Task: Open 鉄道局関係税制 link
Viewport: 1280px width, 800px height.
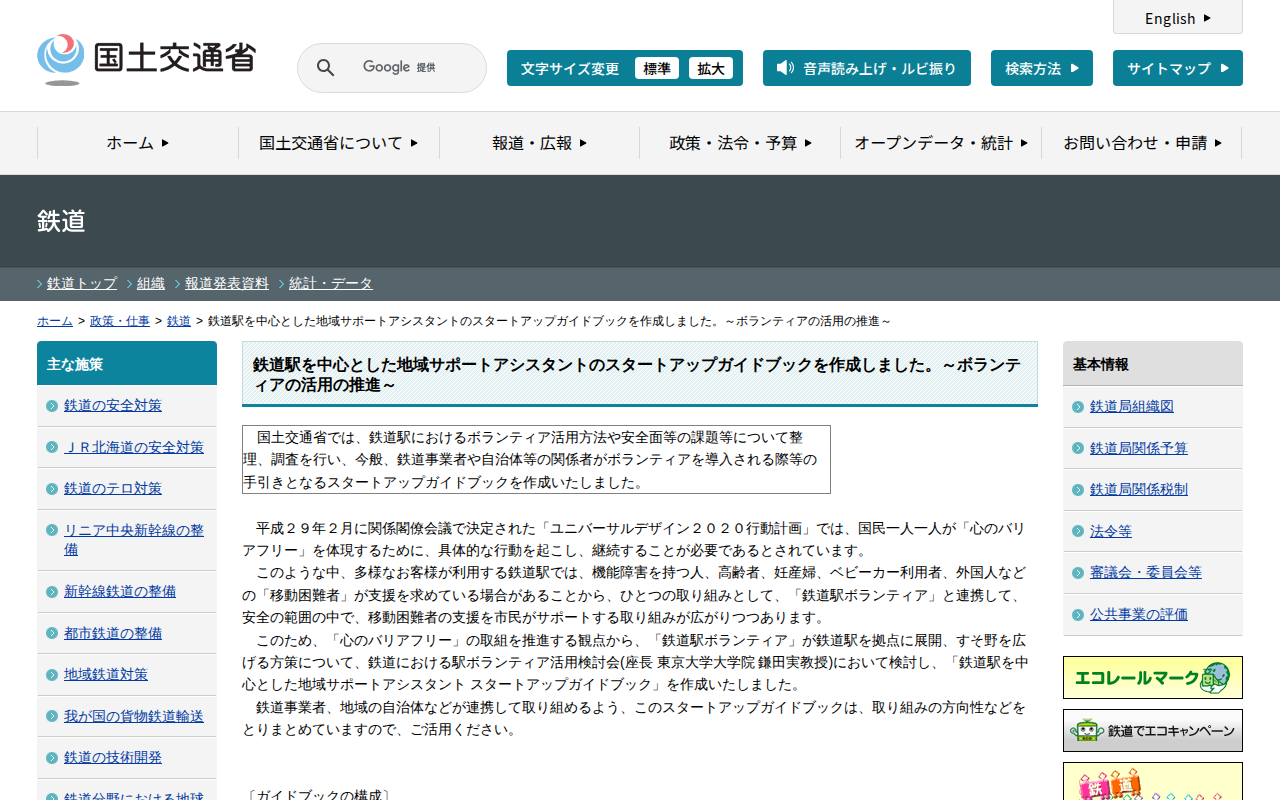Action: (x=1139, y=490)
